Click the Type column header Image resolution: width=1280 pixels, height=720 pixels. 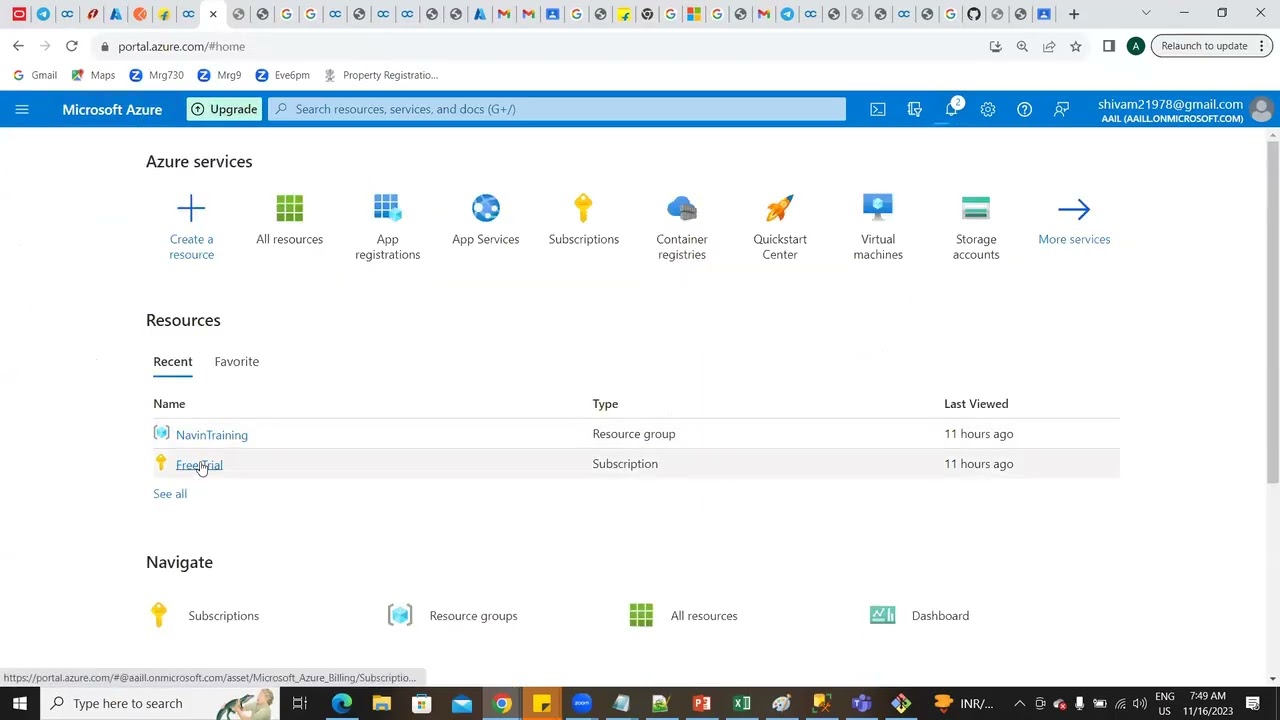click(x=605, y=404)
